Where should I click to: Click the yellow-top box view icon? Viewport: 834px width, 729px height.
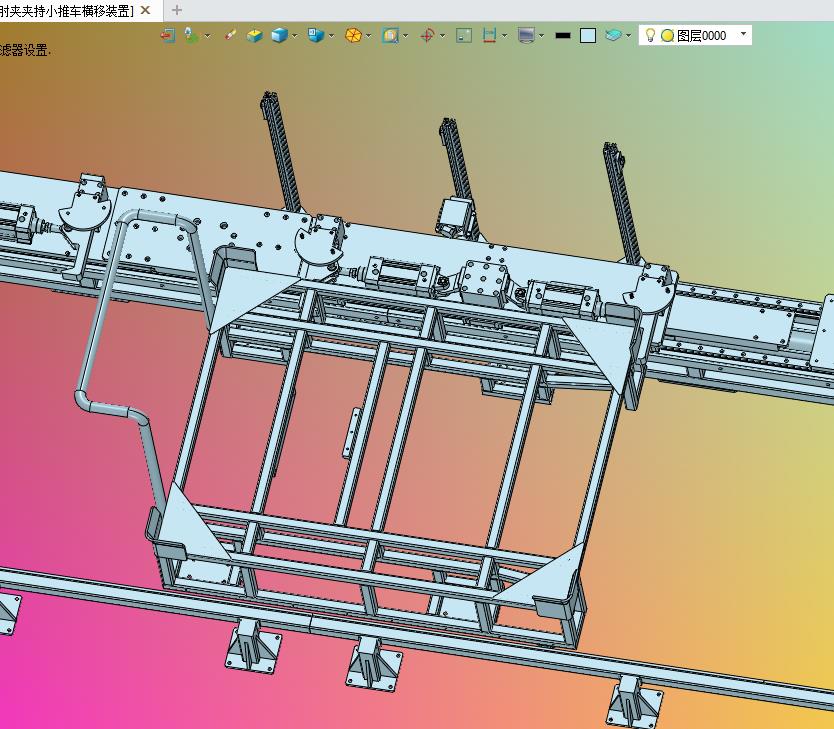[x=255, y=36]
